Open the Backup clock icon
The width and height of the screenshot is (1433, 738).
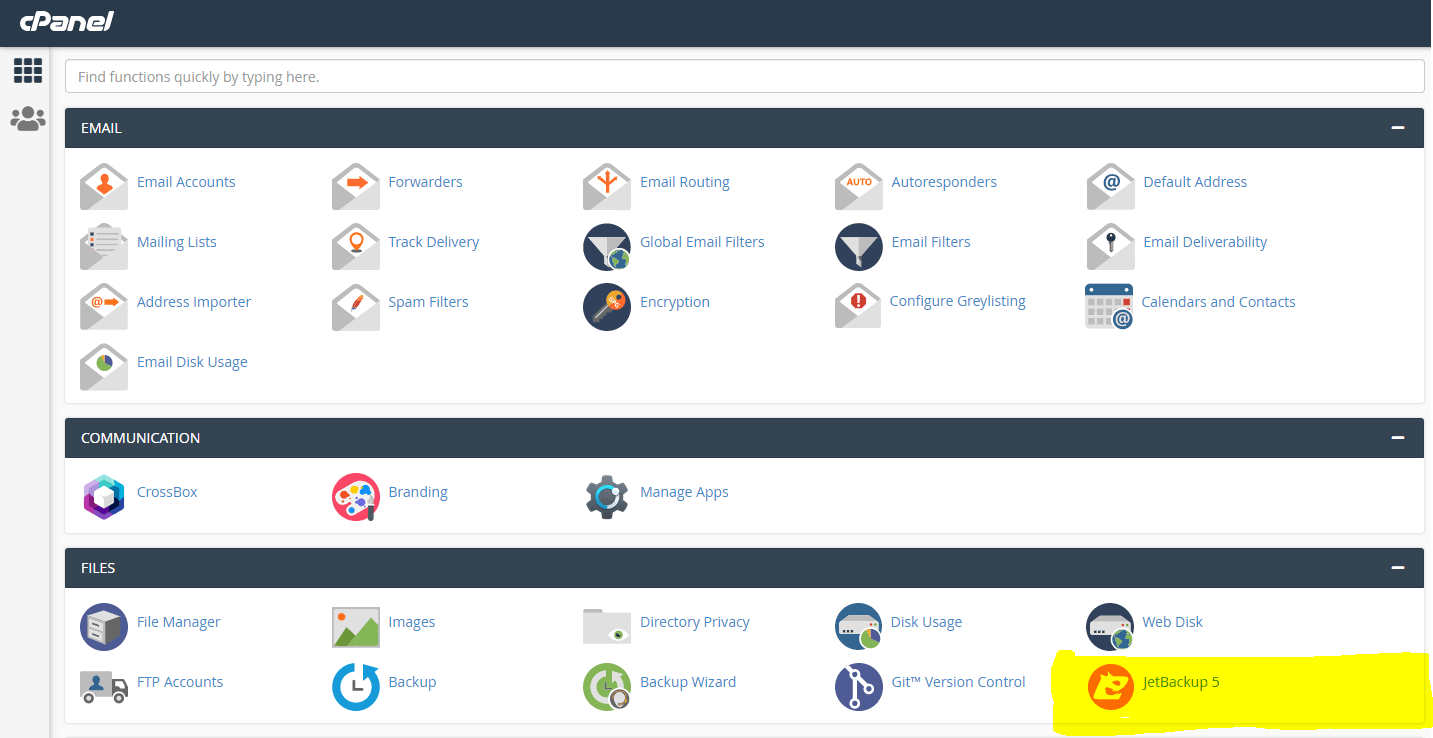(356, 687)
